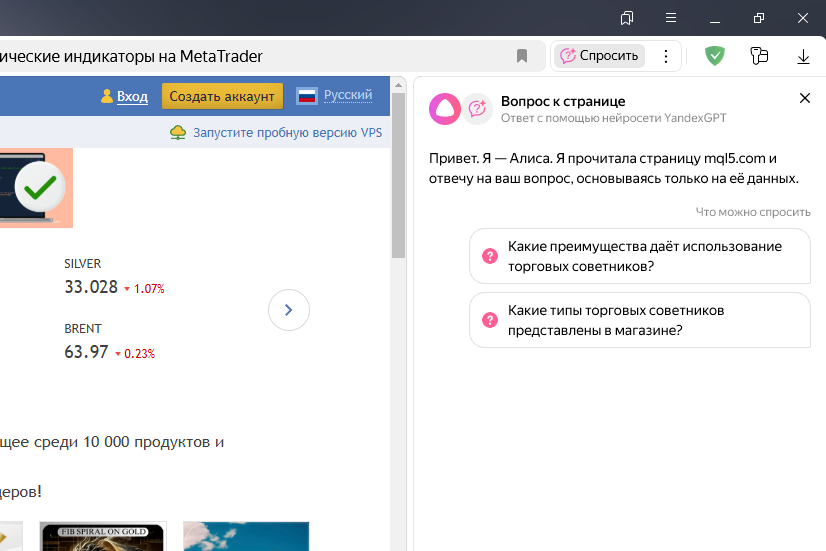826x551 pixels.
Task: Open the browser hamburger menu
Action: coord(671,18)
